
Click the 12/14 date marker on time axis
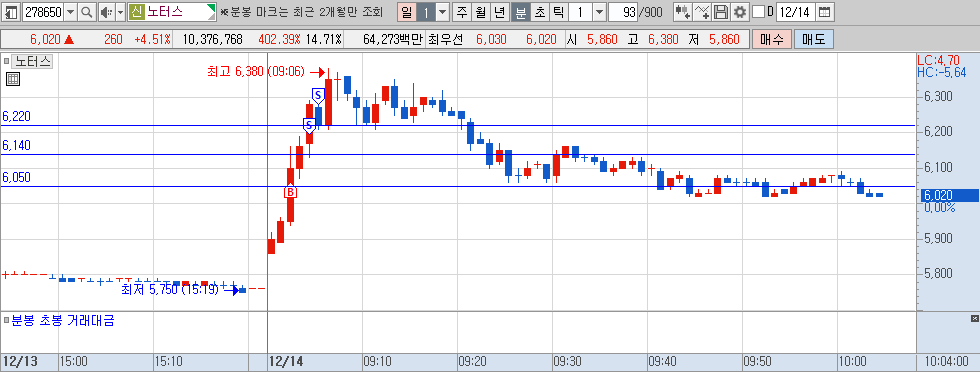click(x=286, y=361)
